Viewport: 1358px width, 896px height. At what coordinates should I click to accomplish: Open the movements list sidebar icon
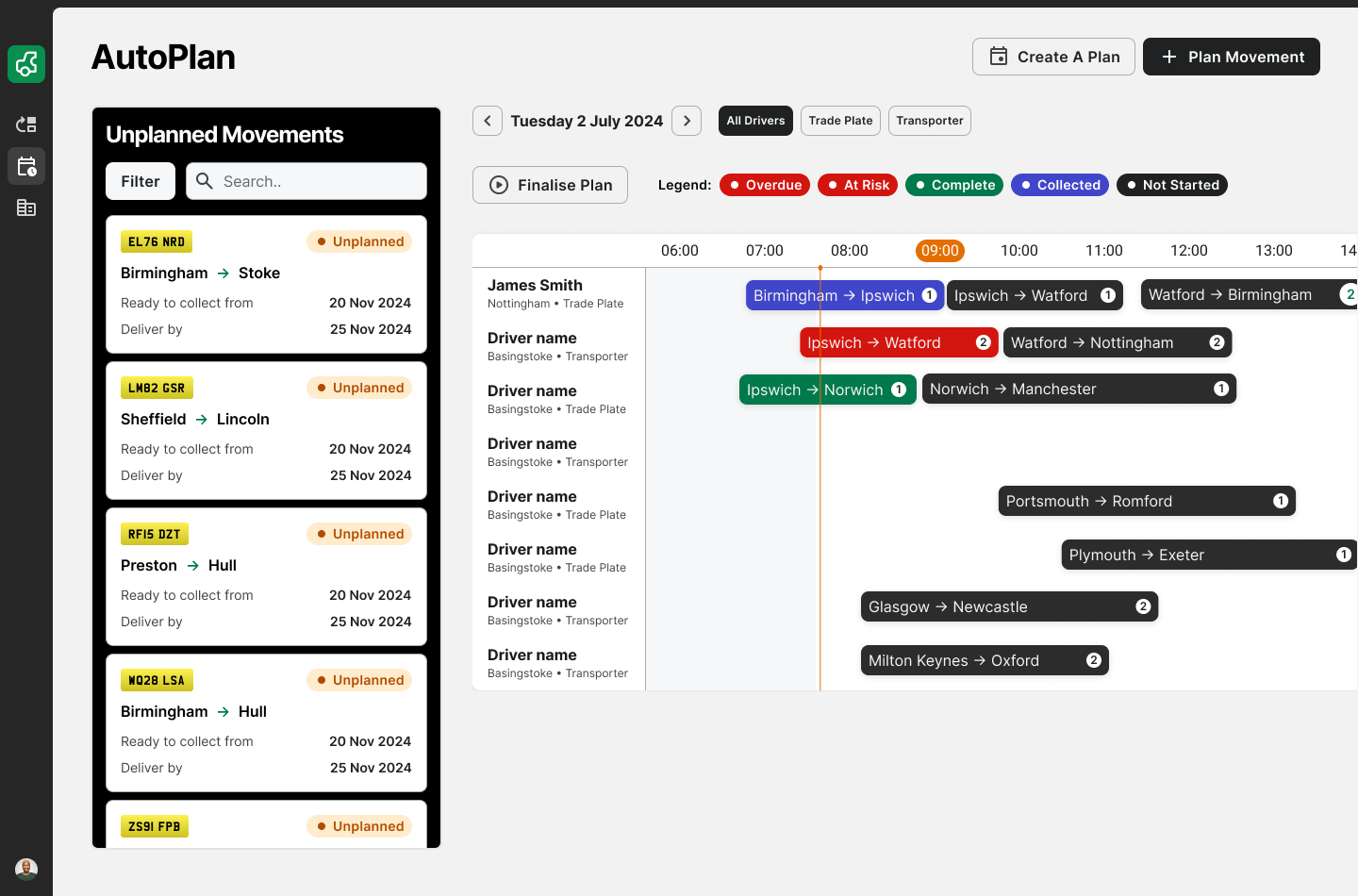[x=26, y=124]
